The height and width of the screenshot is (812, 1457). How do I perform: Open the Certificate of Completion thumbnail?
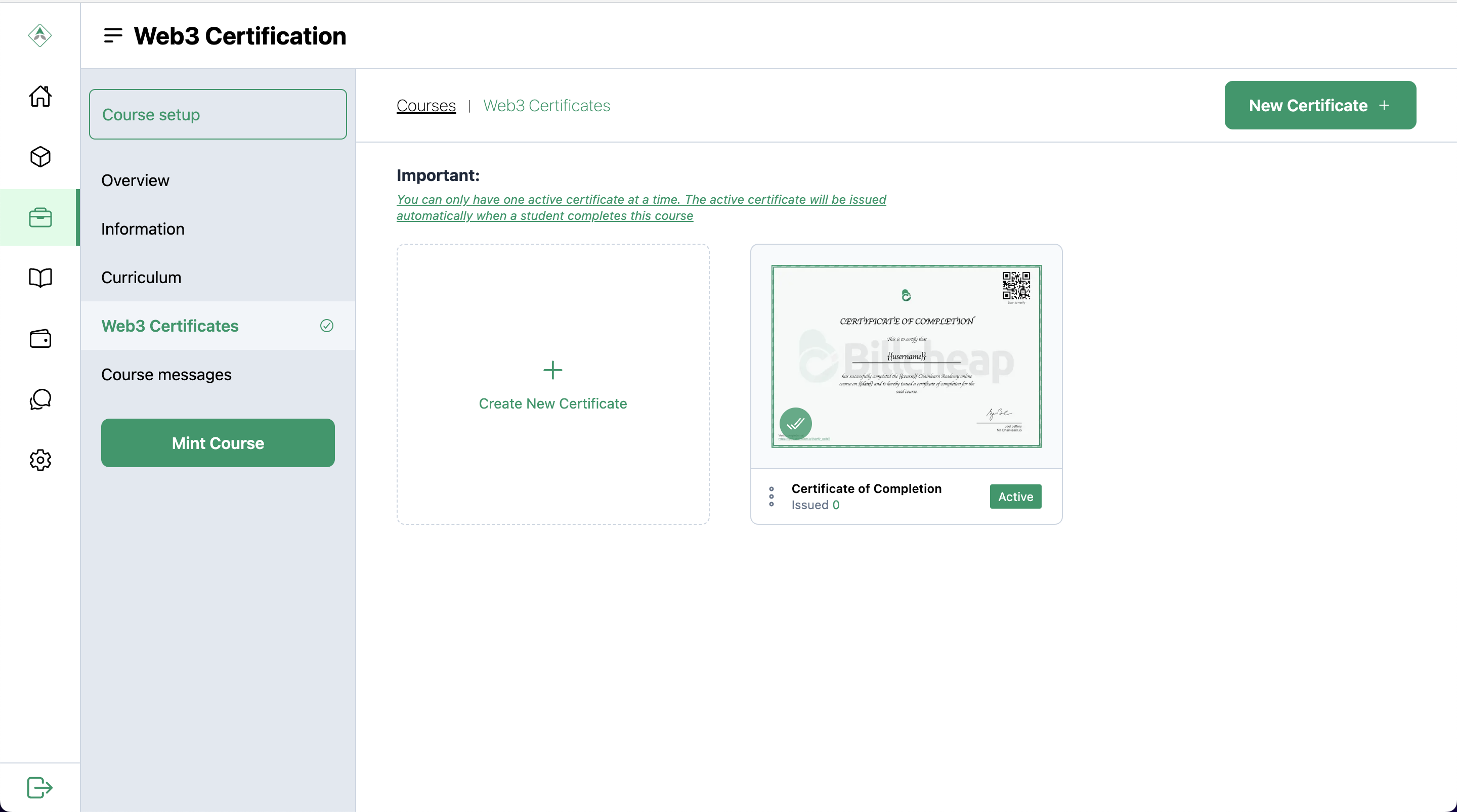tap(906, 356)
